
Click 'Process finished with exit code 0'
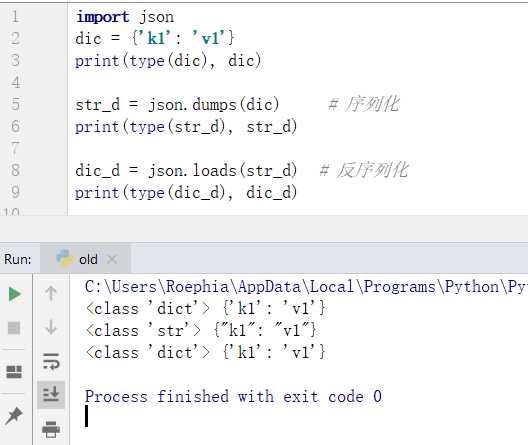click(x=233, y=396)
